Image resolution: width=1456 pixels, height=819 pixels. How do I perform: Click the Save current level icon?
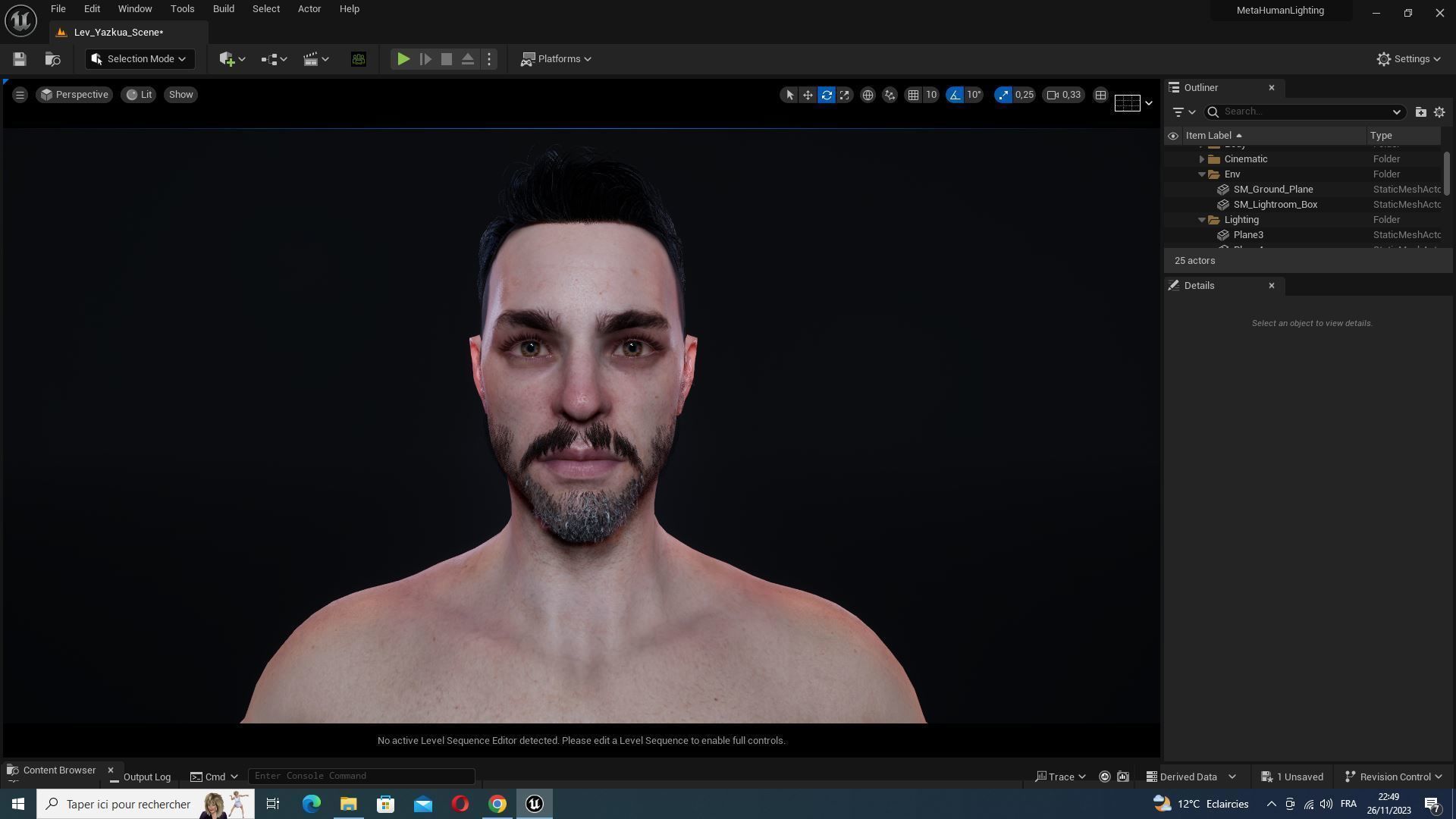(20, 59)
